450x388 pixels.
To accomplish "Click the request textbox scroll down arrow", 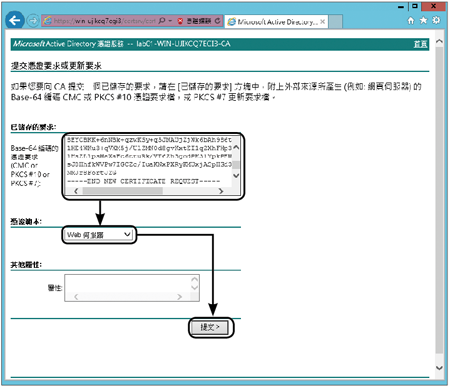I will click(236, 175).
